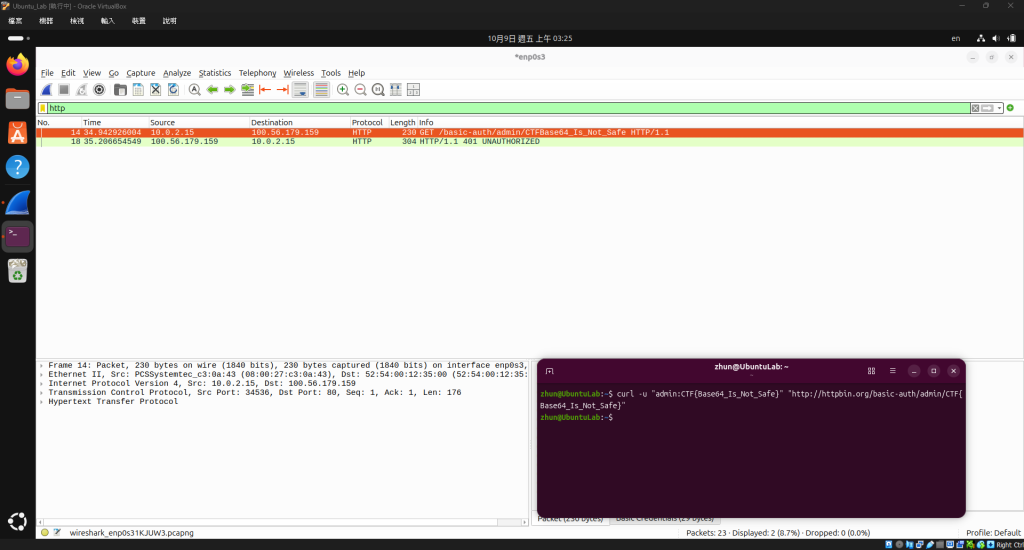The width and height of the screenshot is (1024, 550).
Task: Click horizontal scrollbar in details pane
Action: tap(282, 523)
